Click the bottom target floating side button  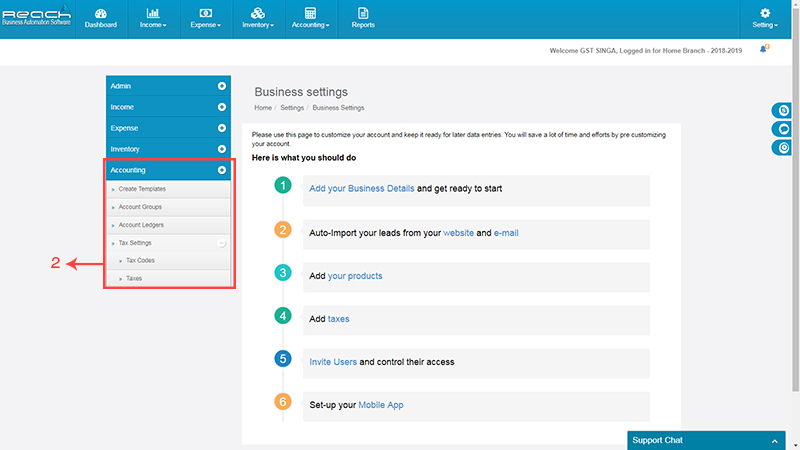pos(783,148)
